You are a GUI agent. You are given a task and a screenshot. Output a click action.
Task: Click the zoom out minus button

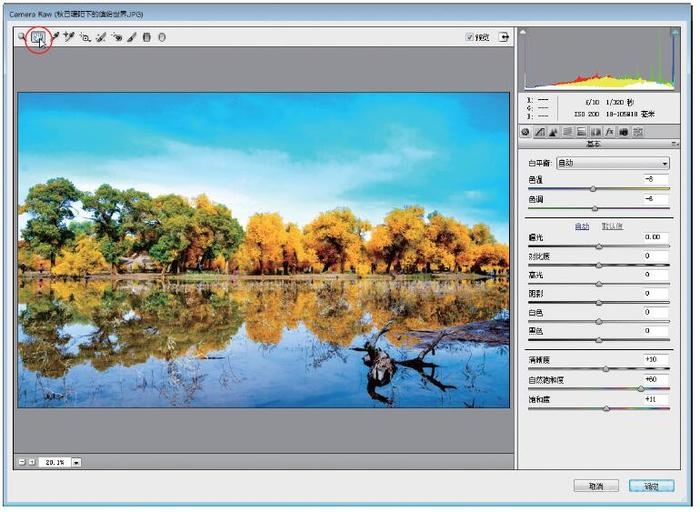21,462
